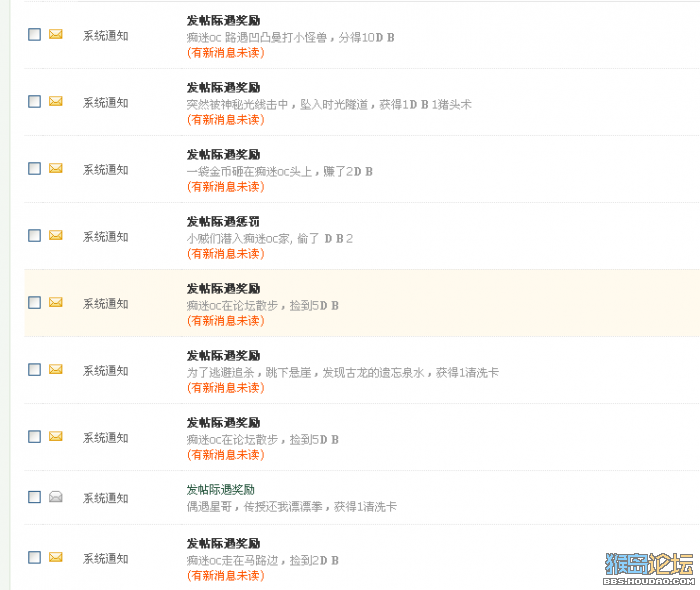Check the box in the non-highlighted 论坛散步 row
The image size is (700, 590).
34,436
